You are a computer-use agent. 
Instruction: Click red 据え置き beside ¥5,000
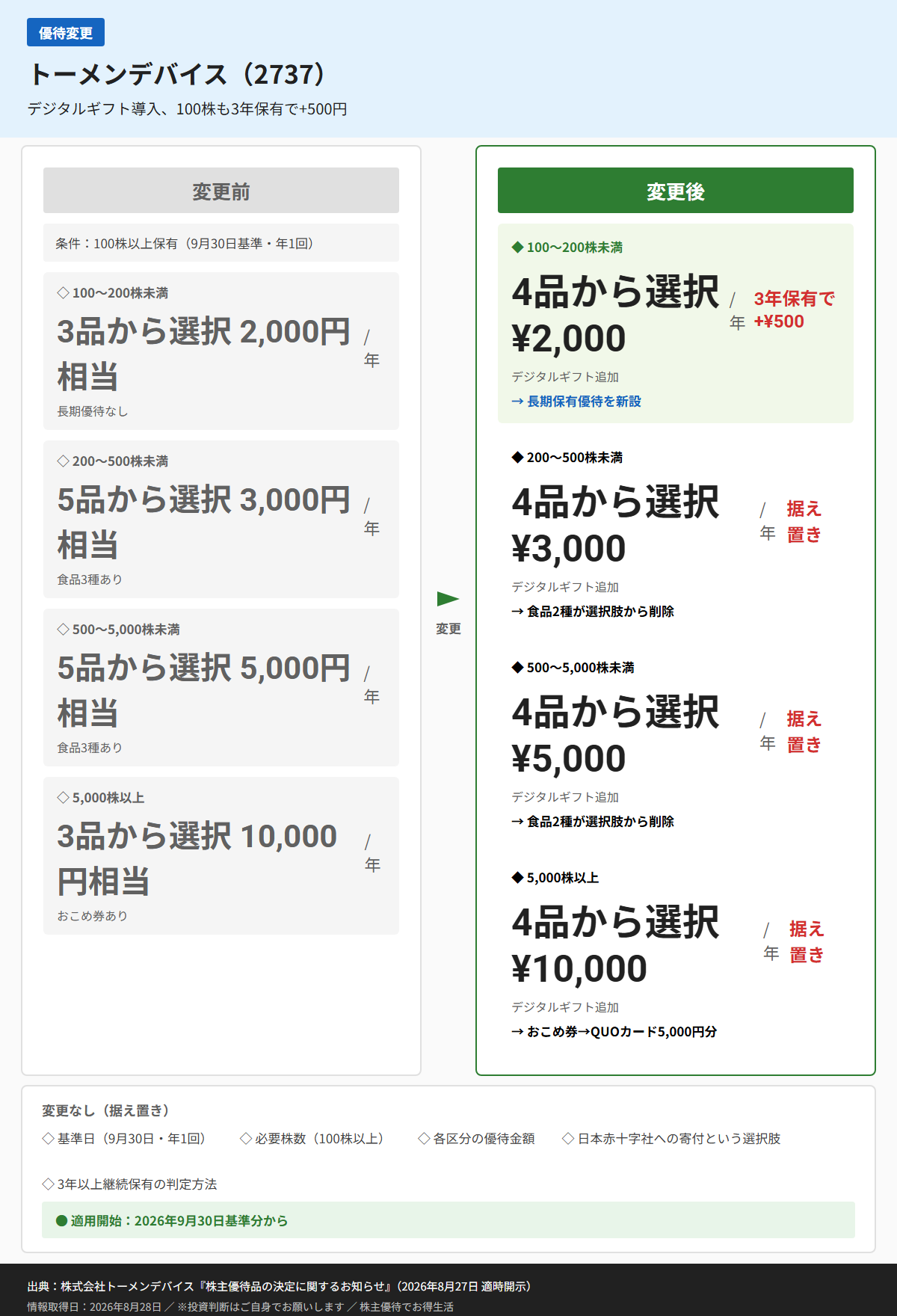(x=804, y=732)
